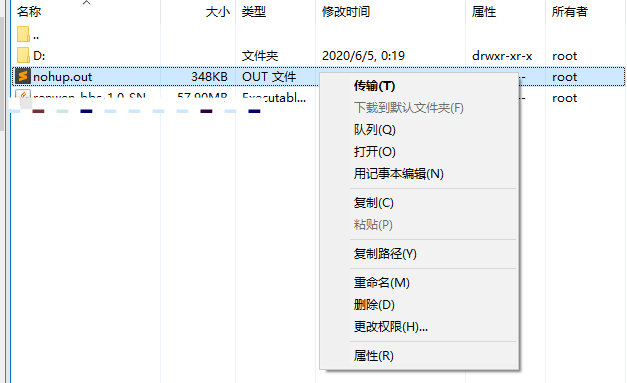This screenshot has width=627, height=383.
Task: Click the root owner of nohup.out
Action: [565, 77]
